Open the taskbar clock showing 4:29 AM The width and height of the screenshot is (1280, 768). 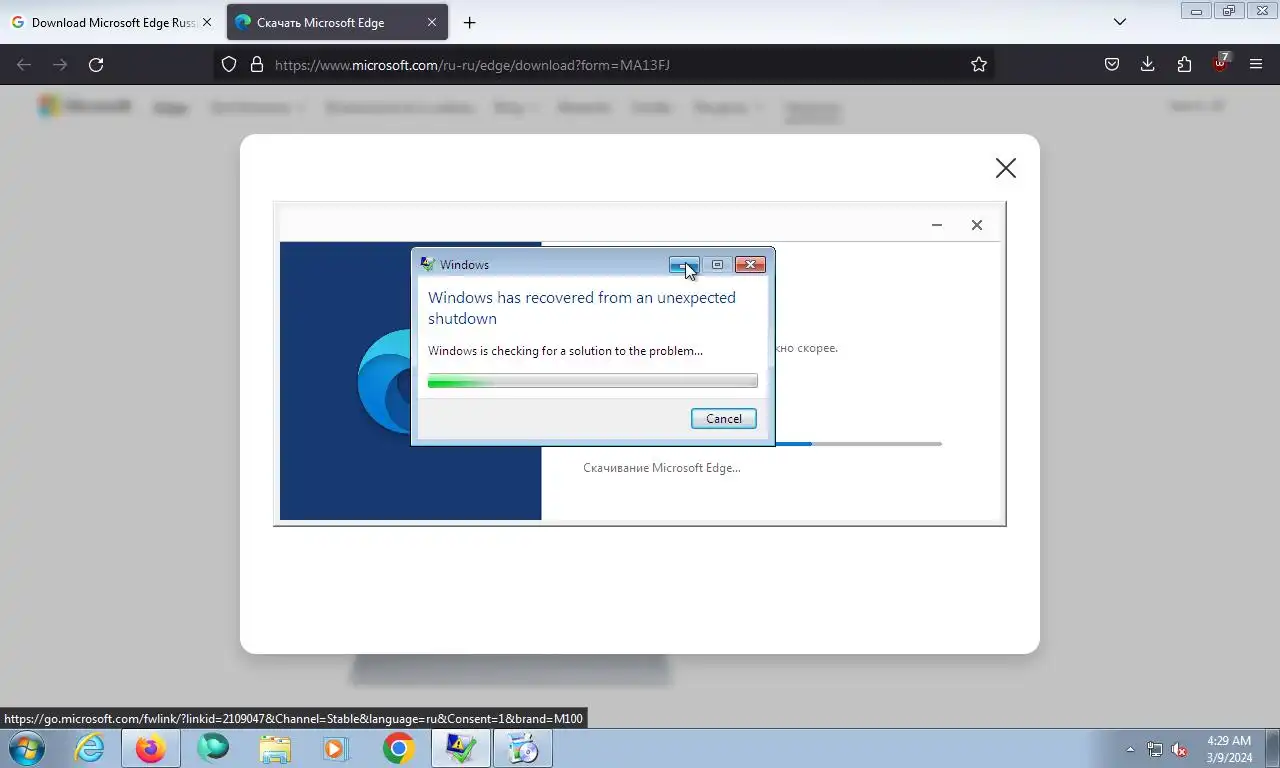1228,749
